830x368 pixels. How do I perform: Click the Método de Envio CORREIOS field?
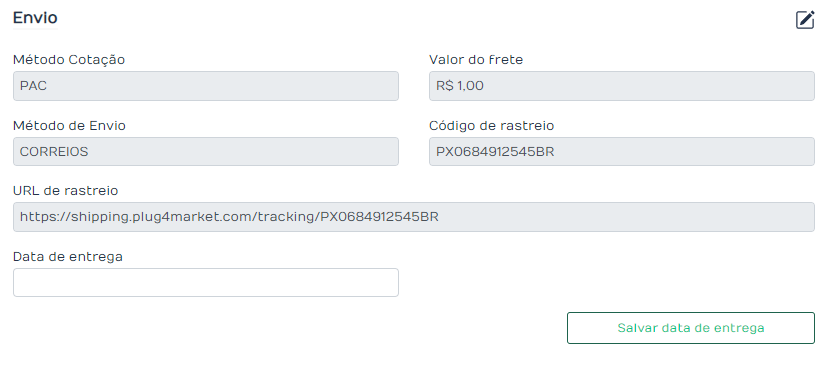click(206, 151)
